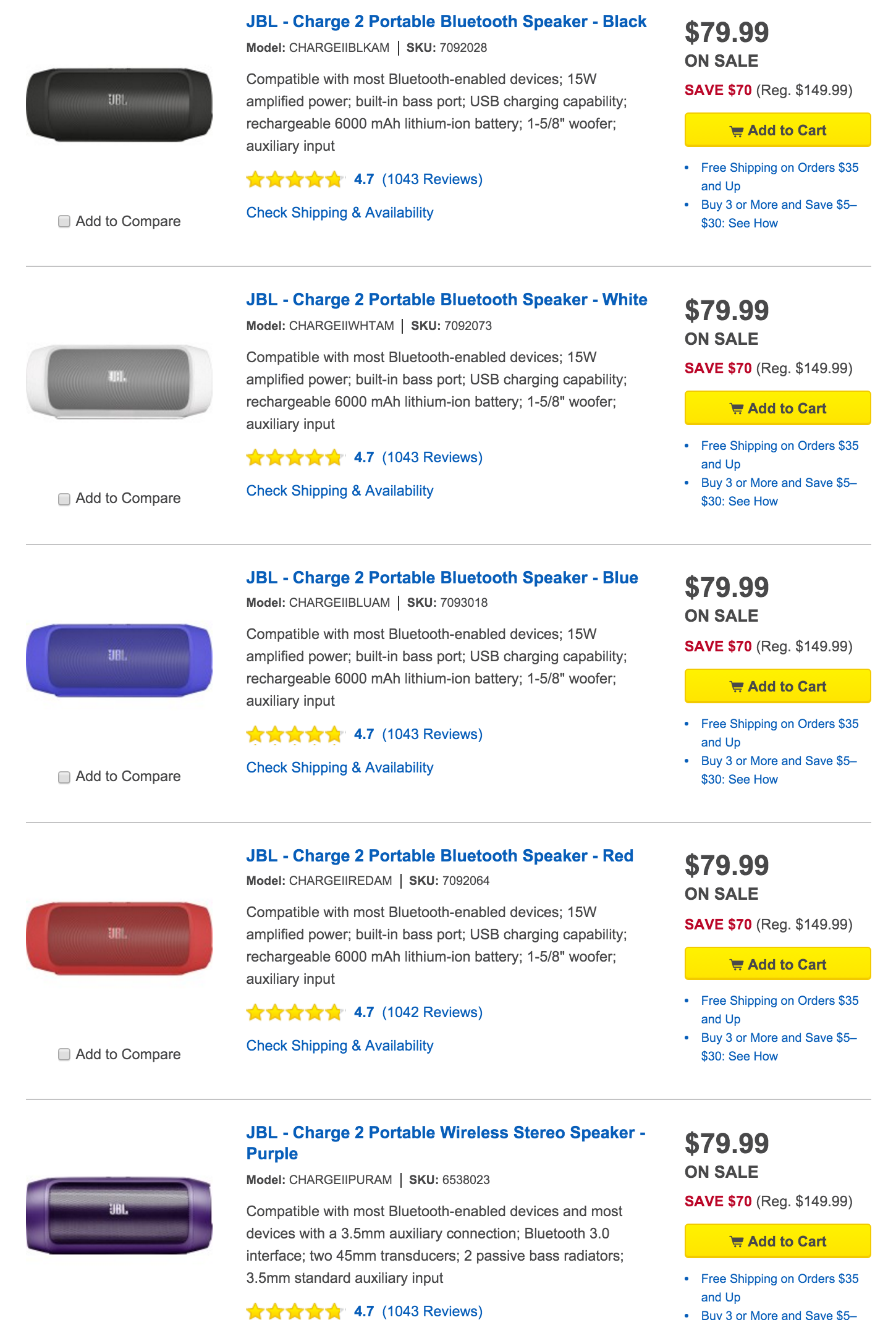
Task: Open the JBL Charge 2 White product title
Action: pyautogui.click(x=447, y=300)
